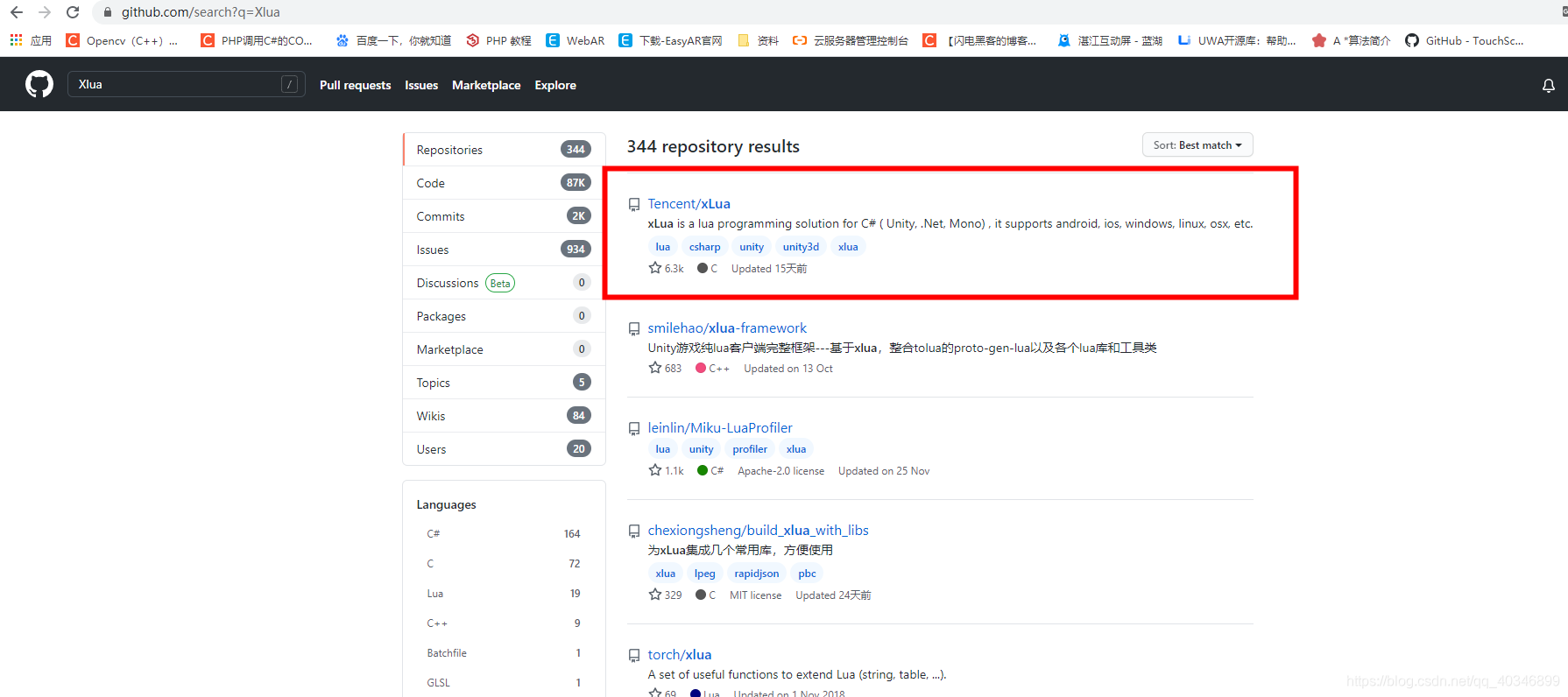Viewport: 1568px width, 697px height.
Task: Reload the page with the refresh icon
Action: click(73, 12)
